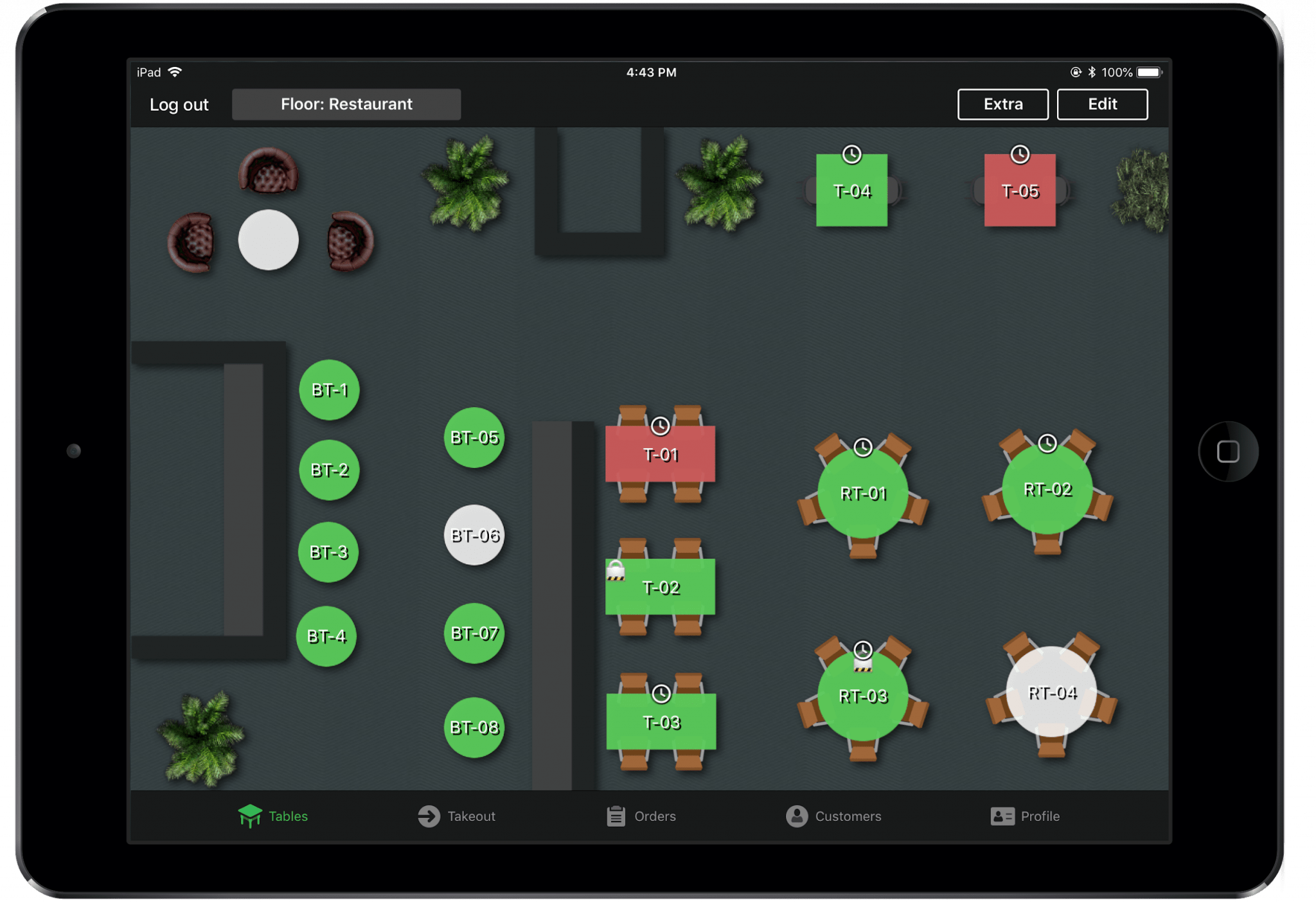Image resolution: width=1316 pixels, height=902 pixels.
Task: Click the Extra button top right
Action: click(x=1000, y=104)
